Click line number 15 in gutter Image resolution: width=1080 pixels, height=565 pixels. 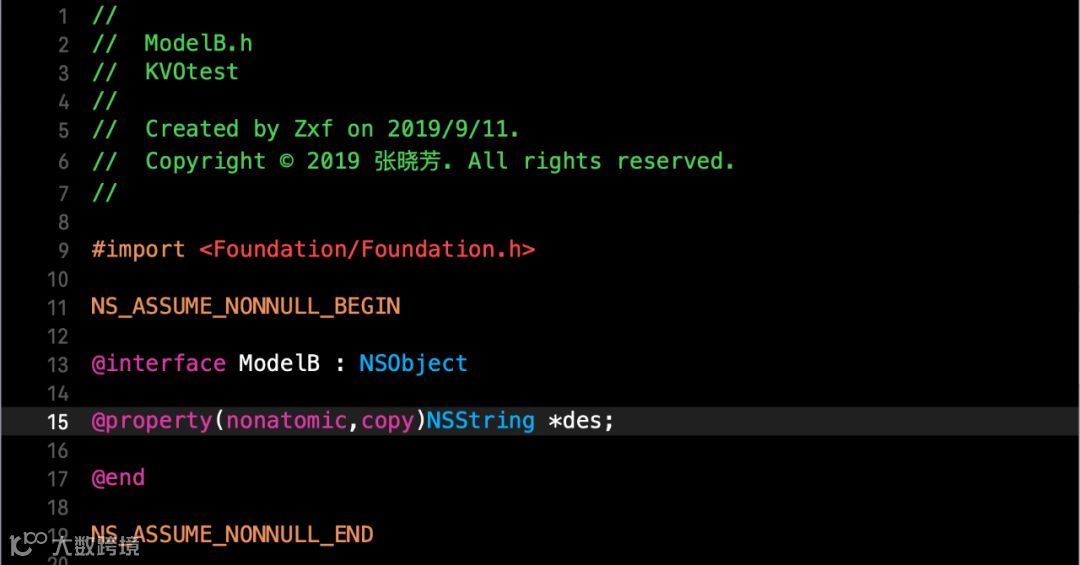tap(58, 422)
